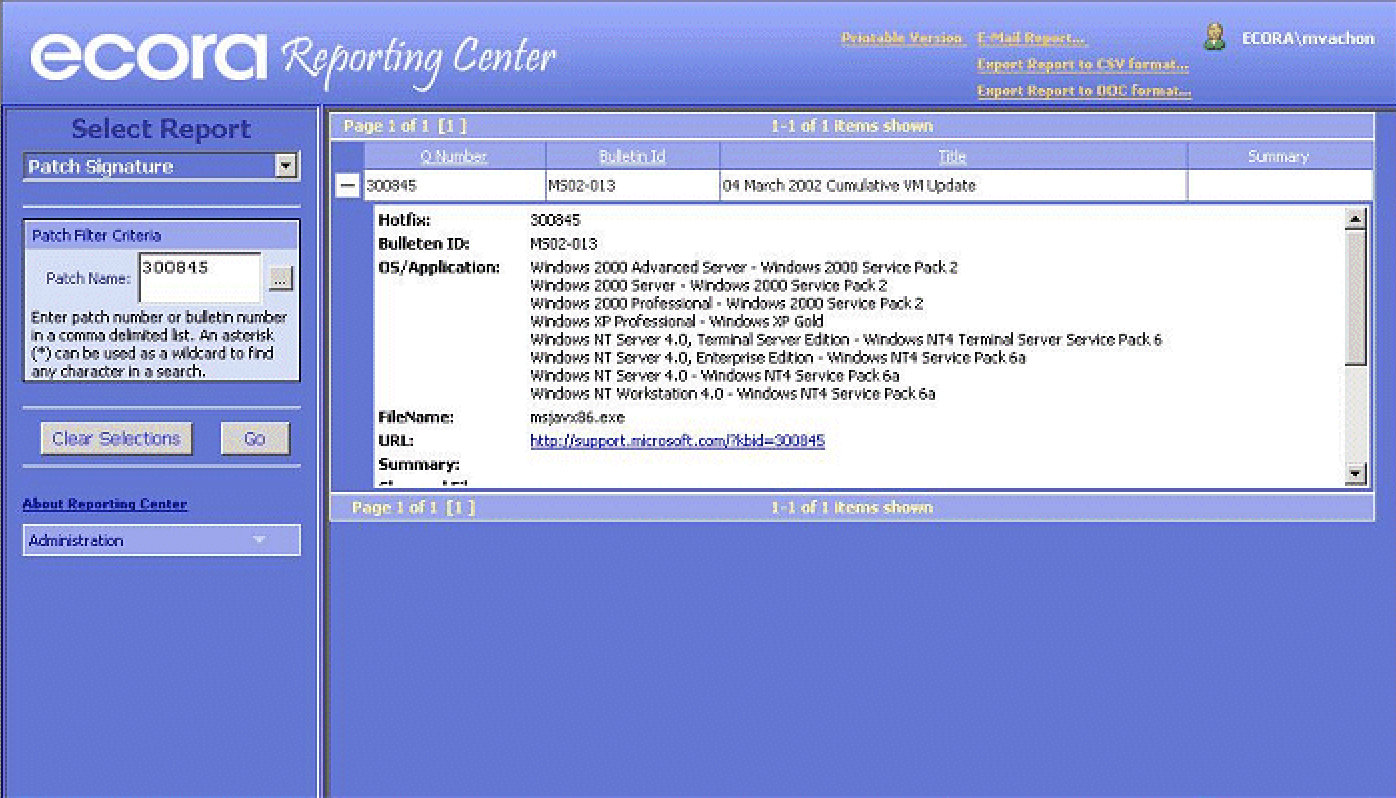Click the "Summary:" label in the details pane
This screenshot has height=798, width=1396.
(x=419, y=465)
